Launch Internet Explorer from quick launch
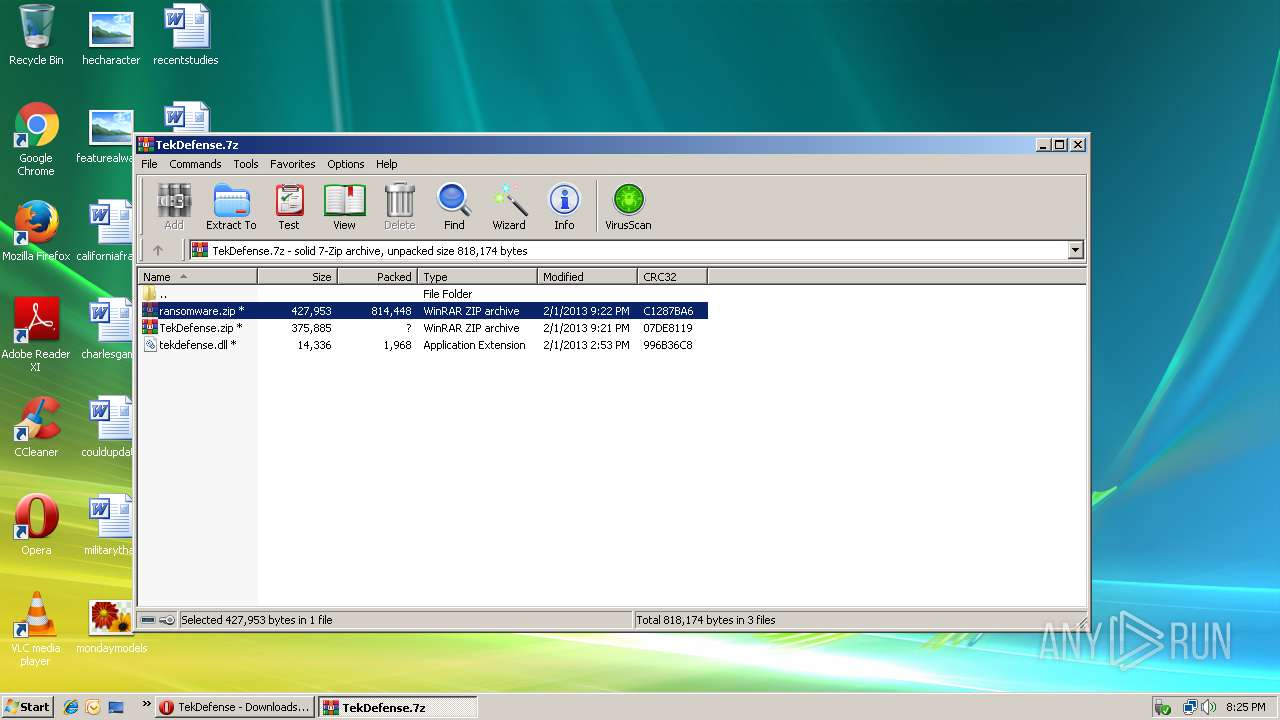This screenshot has width=1280, height=720. point(71,707)
